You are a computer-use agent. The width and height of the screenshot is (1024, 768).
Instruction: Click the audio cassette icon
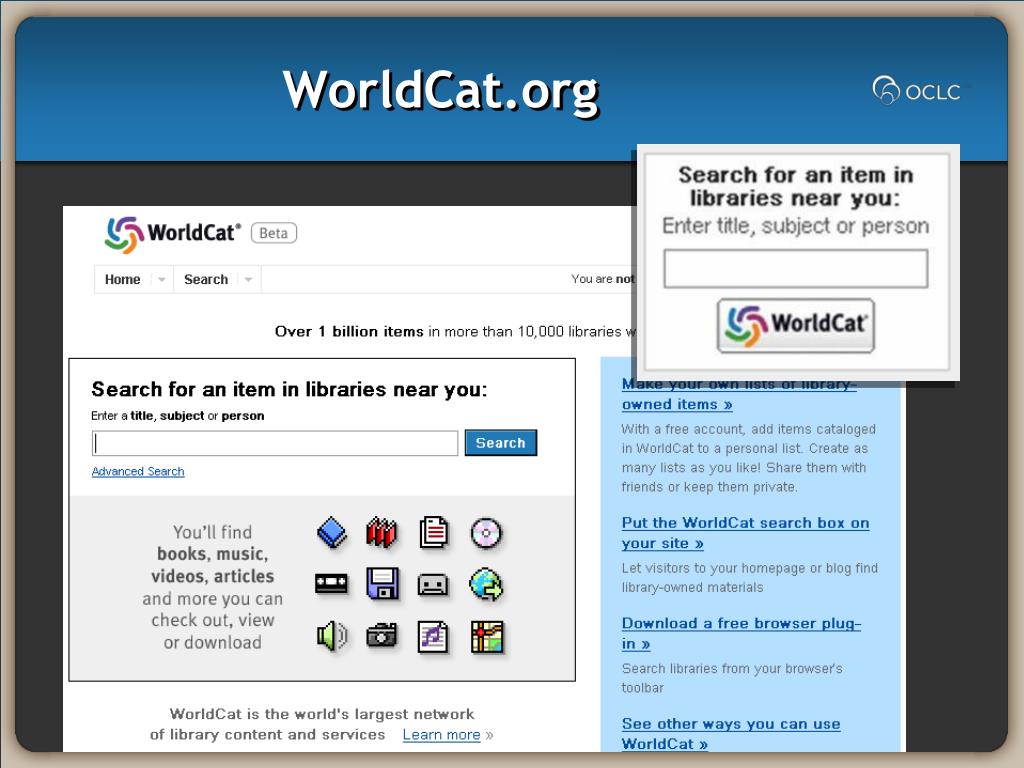click(433, 584)
